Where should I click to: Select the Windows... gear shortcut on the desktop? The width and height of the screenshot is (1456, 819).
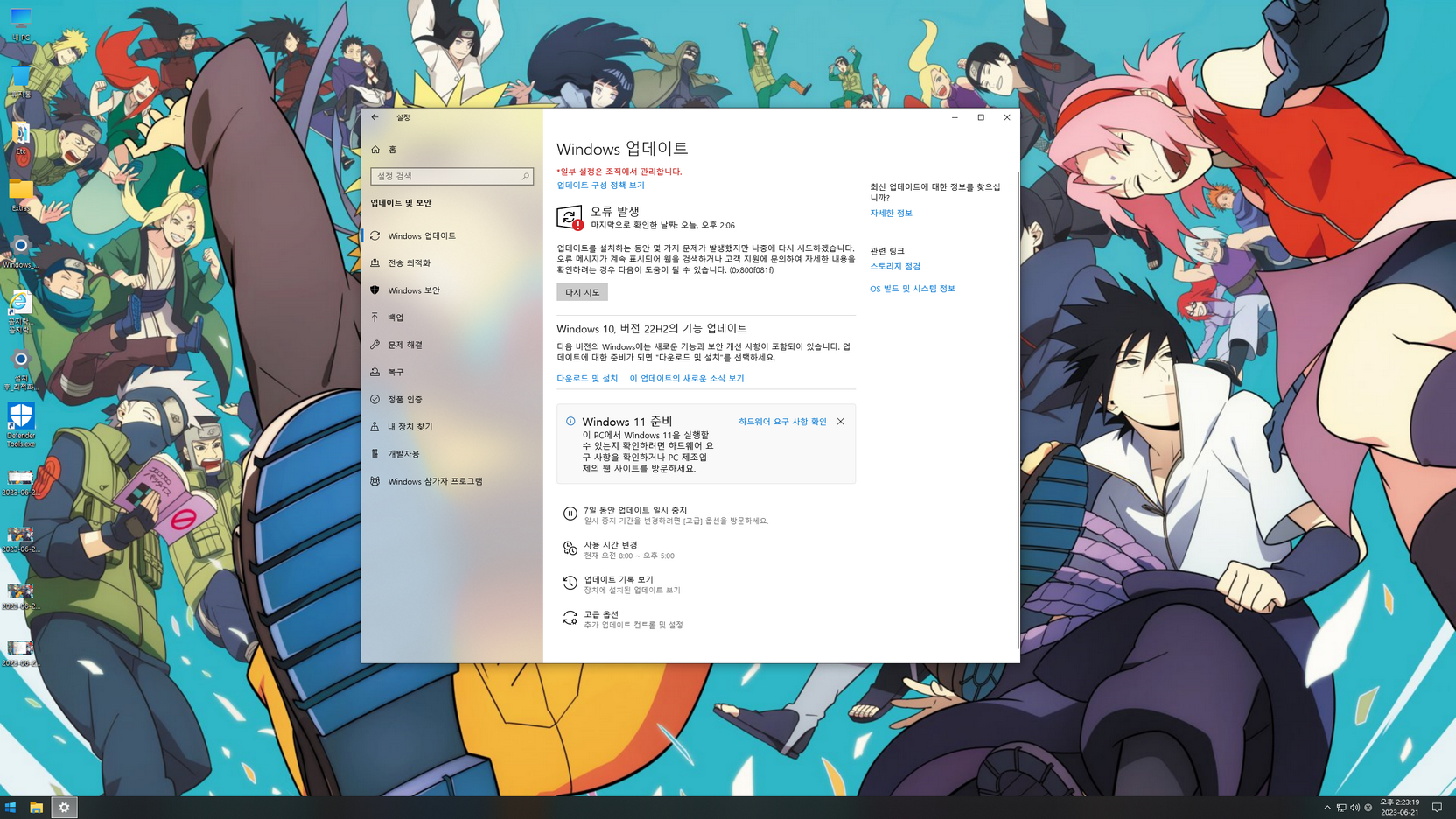pos(21,252)
